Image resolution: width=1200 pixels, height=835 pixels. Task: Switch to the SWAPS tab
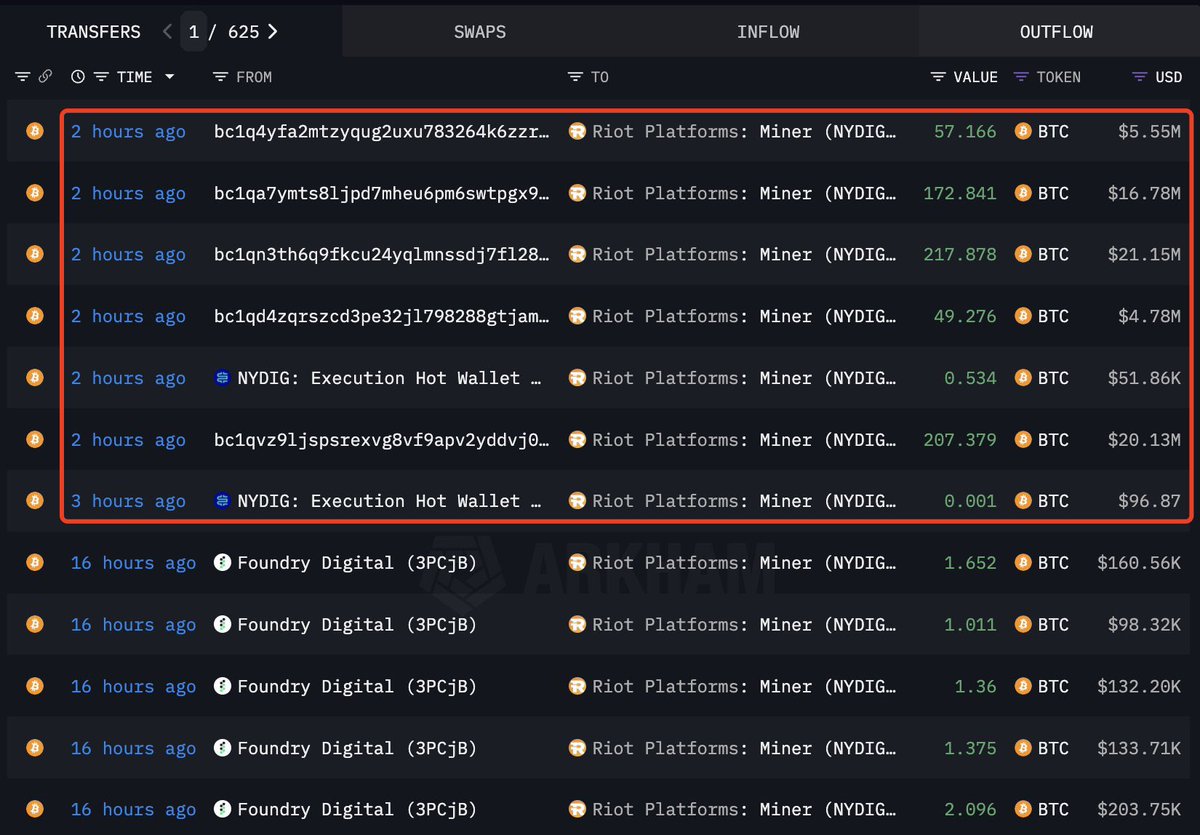480,32
